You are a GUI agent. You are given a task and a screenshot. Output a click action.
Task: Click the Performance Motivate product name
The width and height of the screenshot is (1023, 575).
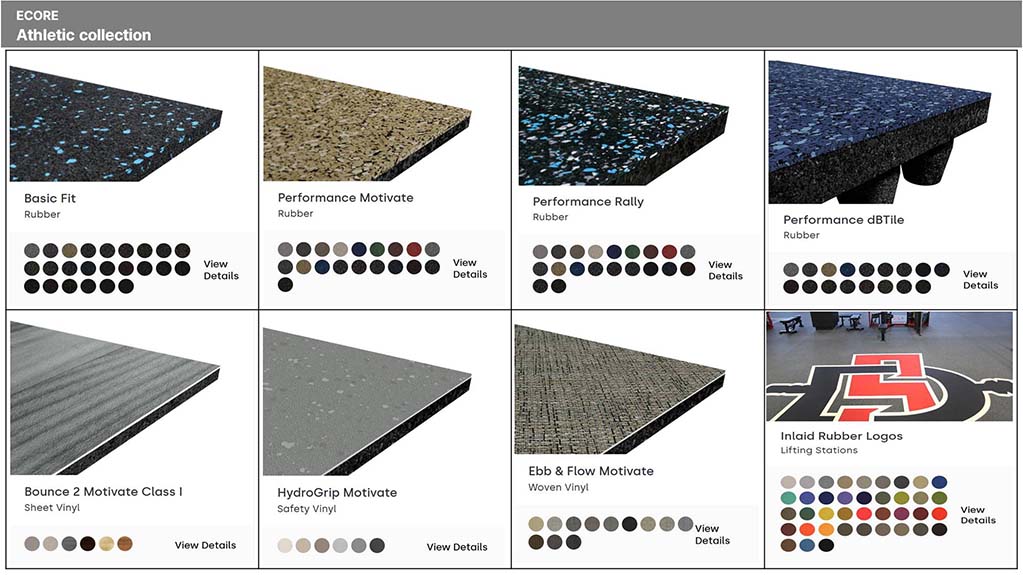pyautogui.click(x=345, y=197)
